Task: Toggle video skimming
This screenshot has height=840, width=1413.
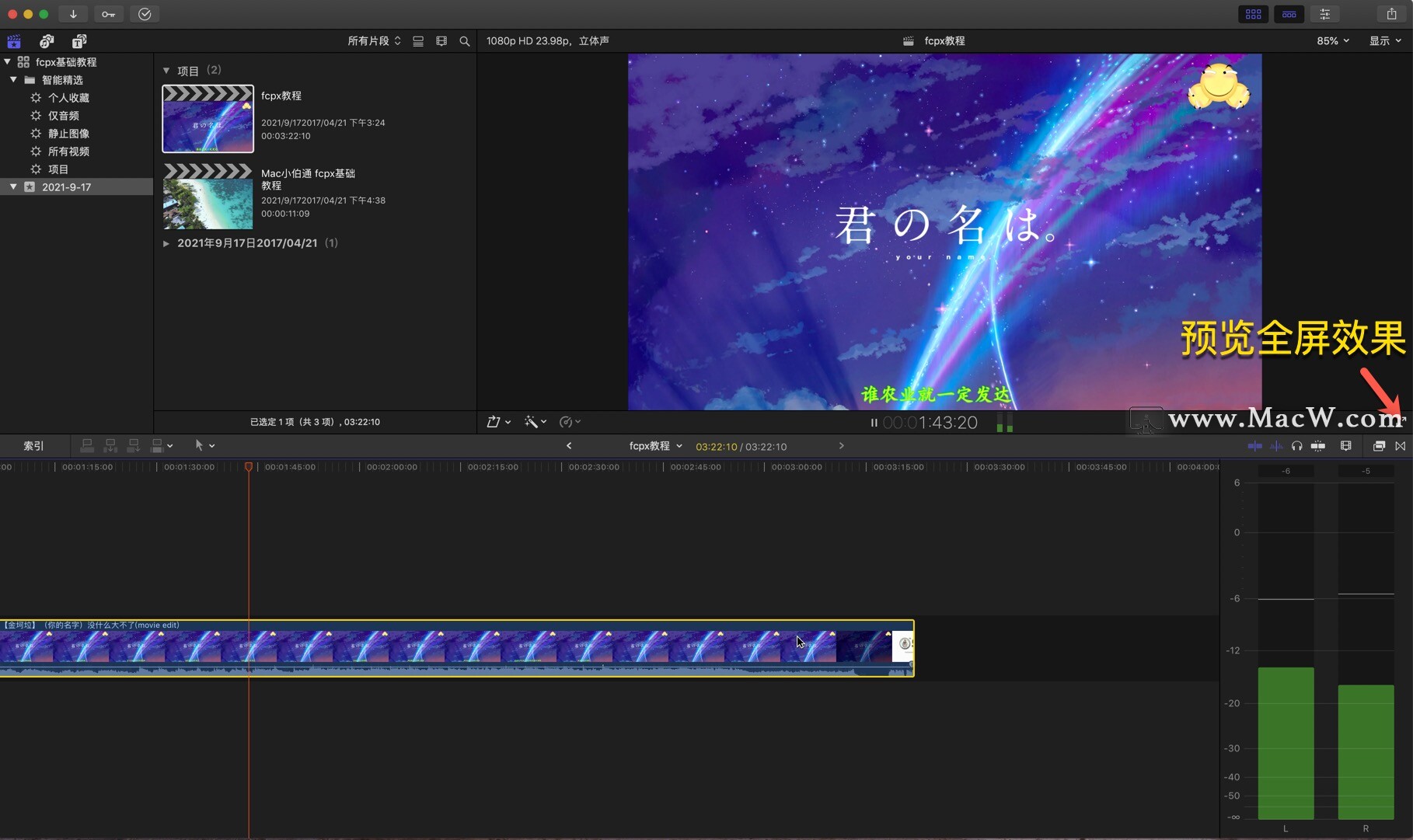Action: (1254, 446)
